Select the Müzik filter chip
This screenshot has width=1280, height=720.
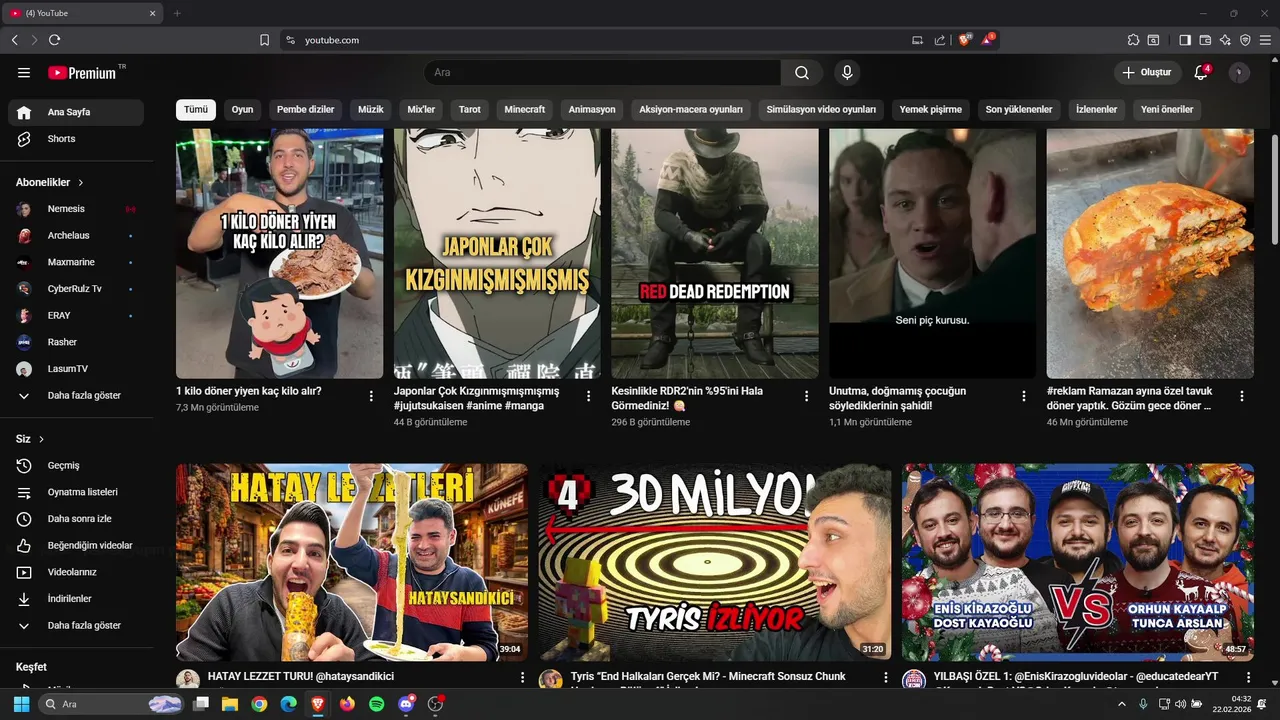(371, 109)
